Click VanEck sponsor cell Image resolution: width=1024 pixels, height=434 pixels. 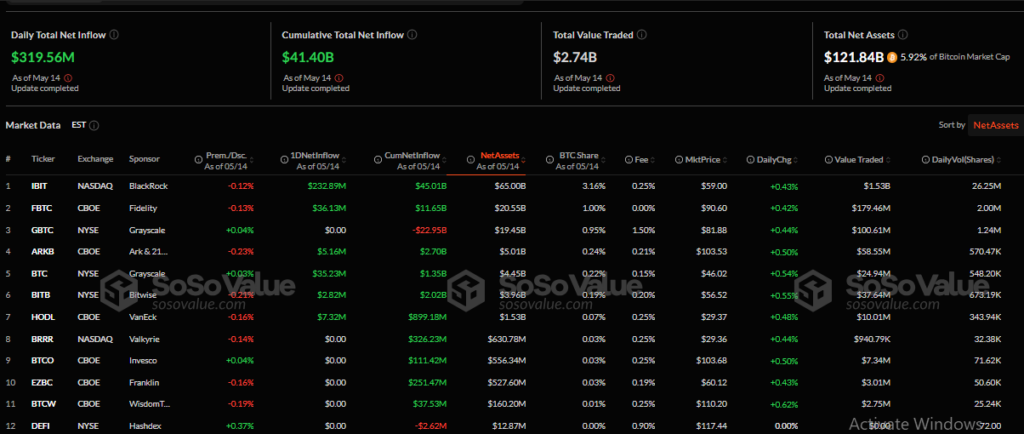(x=143, y=317)
